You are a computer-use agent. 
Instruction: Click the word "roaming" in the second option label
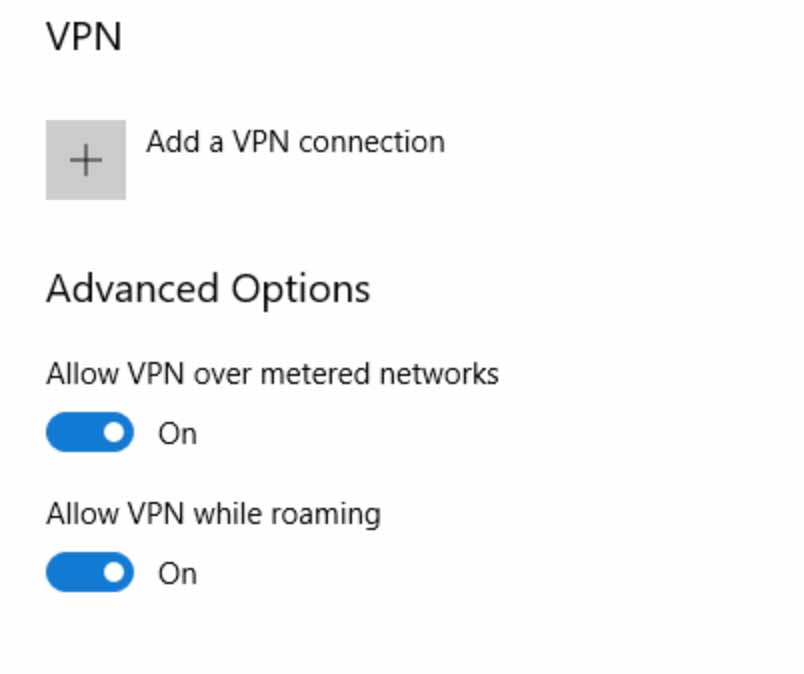click(328, 515)
